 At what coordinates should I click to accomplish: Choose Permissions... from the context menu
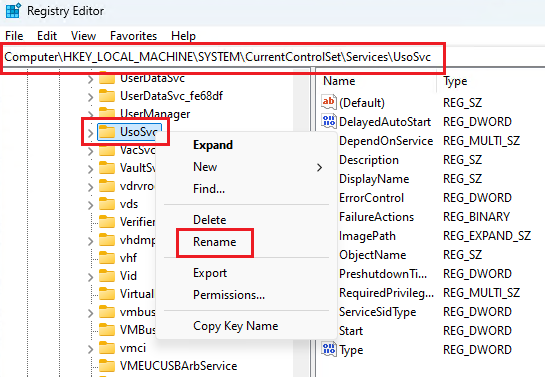229,295
